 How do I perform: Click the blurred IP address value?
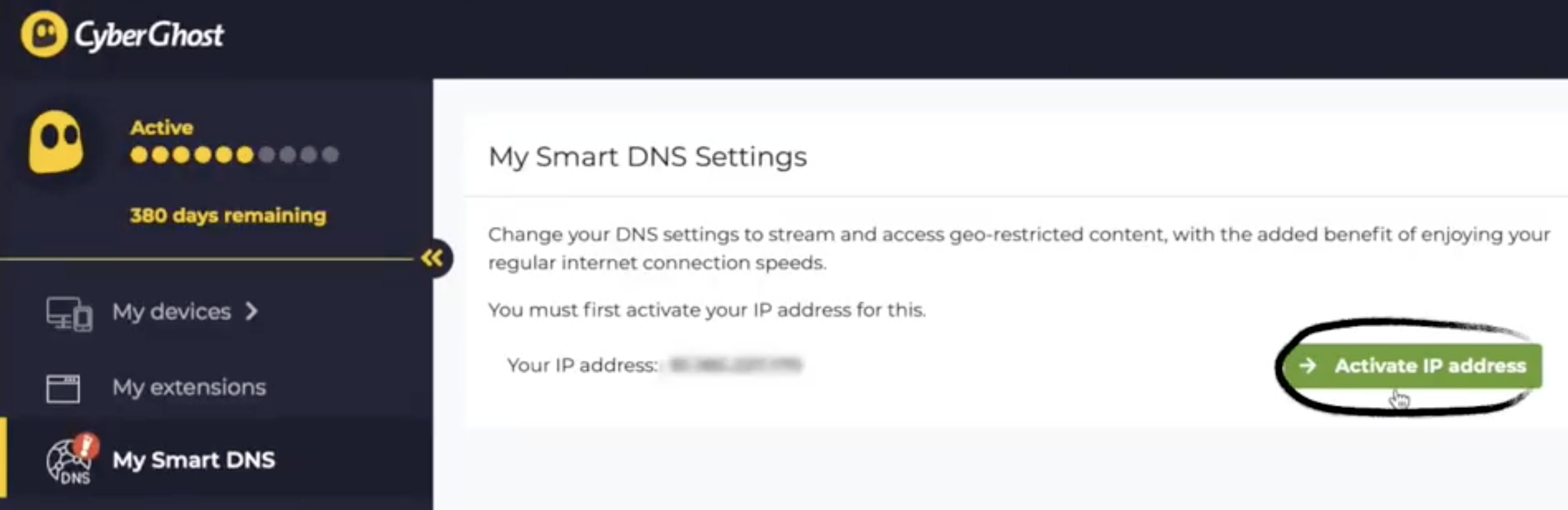click(x=735, y=365)
